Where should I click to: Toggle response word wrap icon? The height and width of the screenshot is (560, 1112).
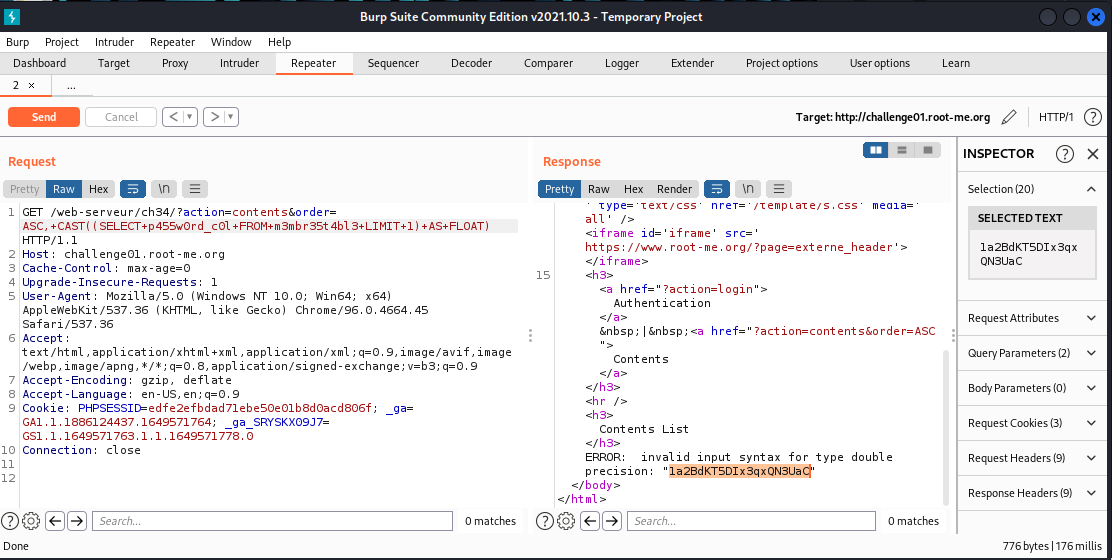tap(717, 189)
